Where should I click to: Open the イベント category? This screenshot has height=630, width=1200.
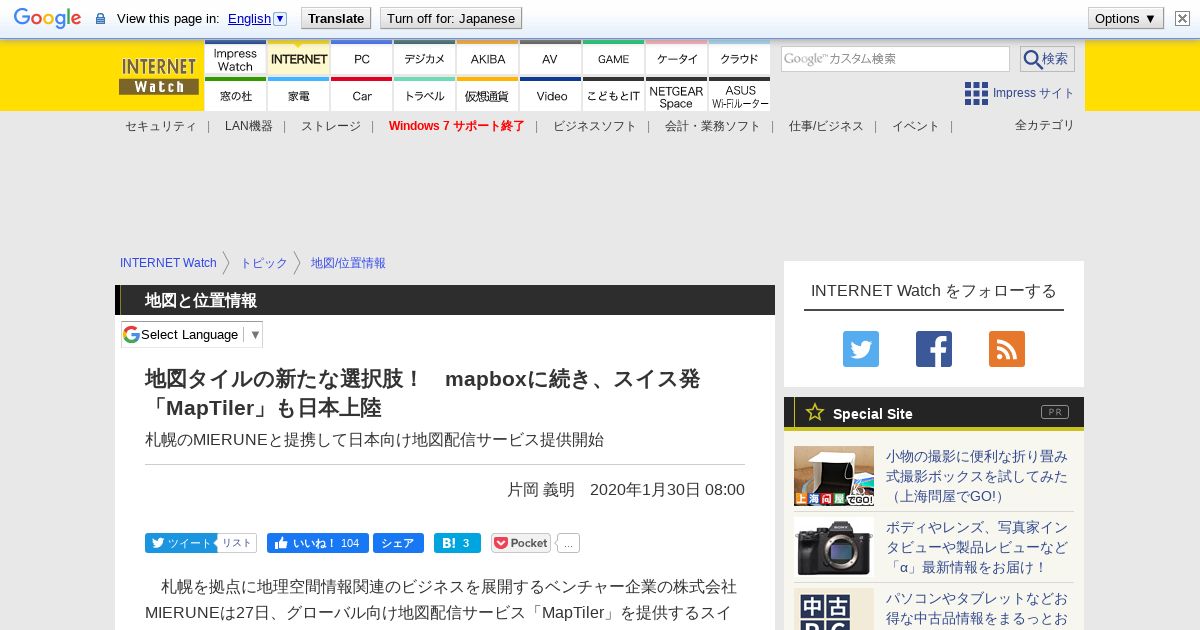pos(915,126)
